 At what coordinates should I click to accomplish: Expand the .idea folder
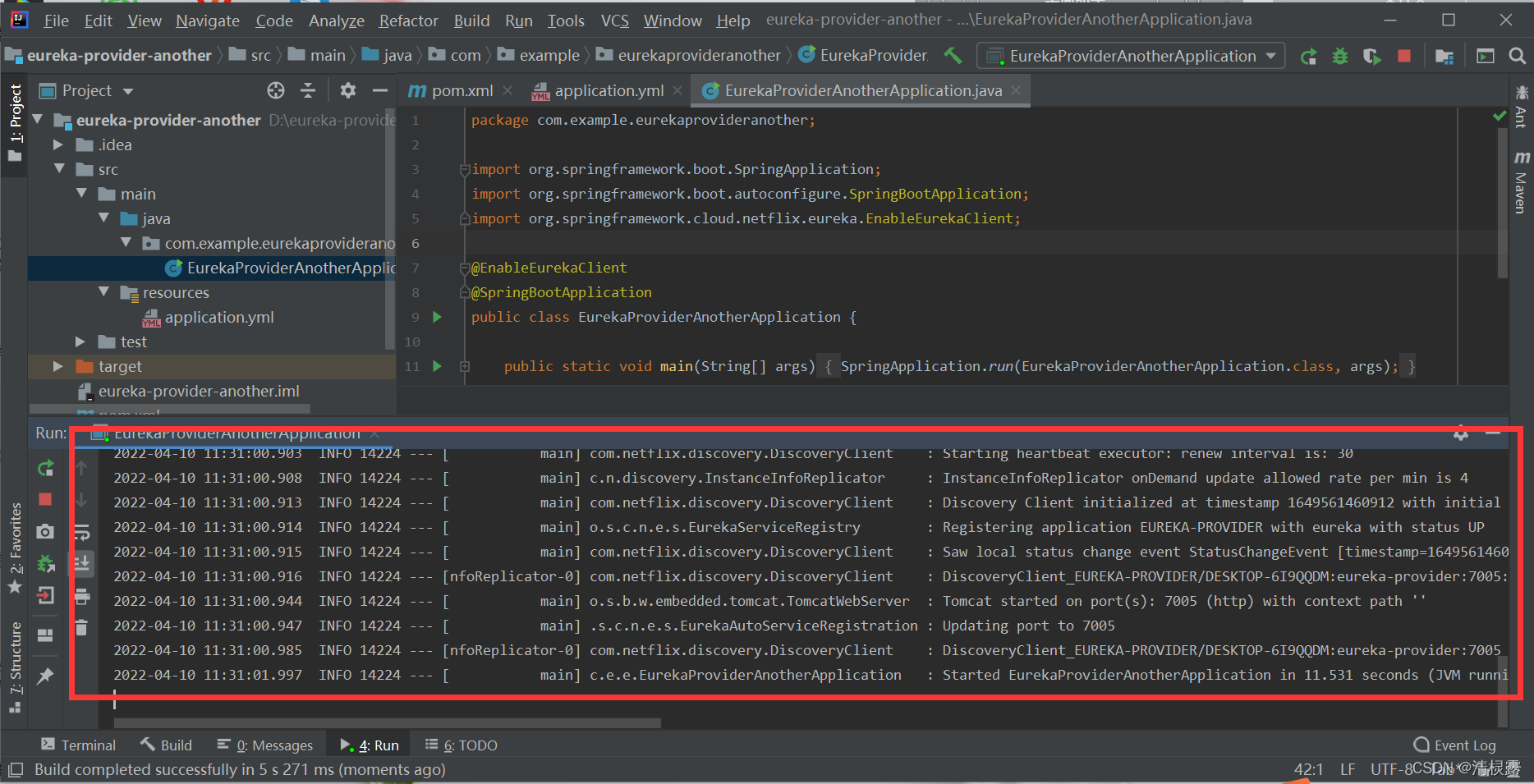[x=58, y=144]
